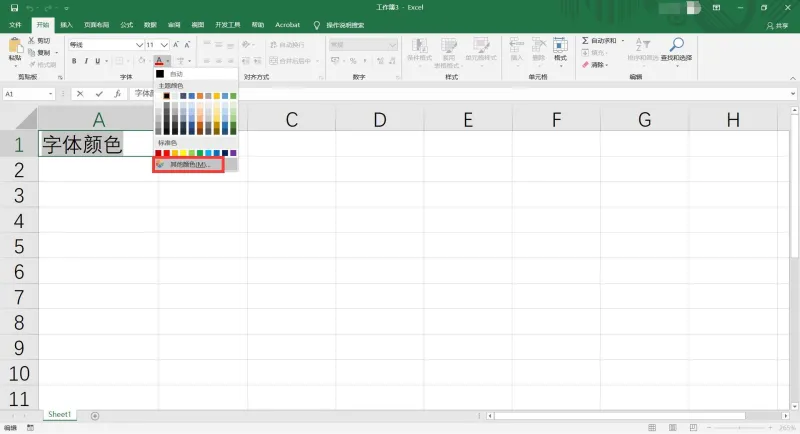This screenshot has height=434, width=800.
Task: Expand the formula bar
Action: pyautogui.click(x=792, y=94)
